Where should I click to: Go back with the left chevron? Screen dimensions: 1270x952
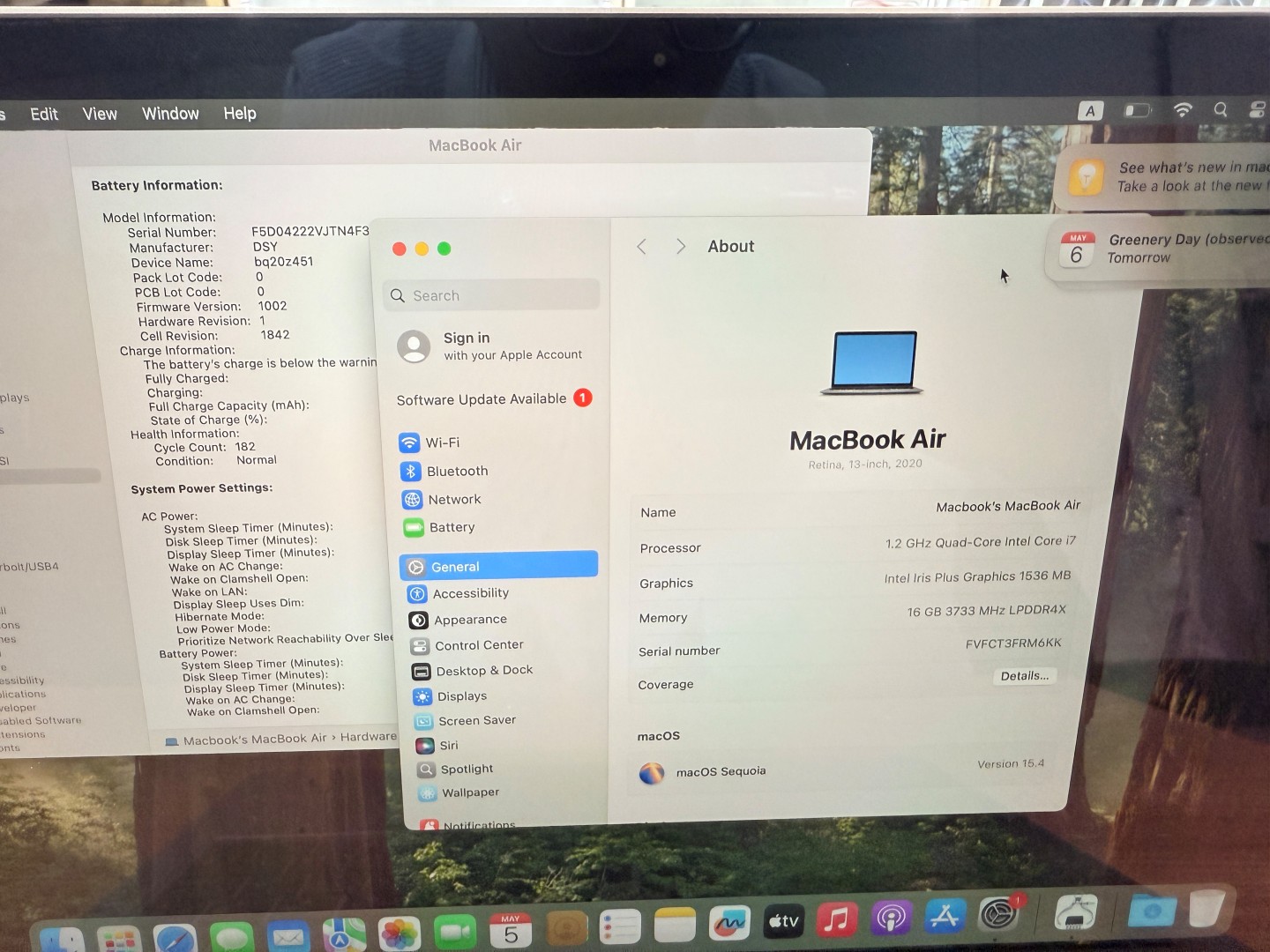(642, 247)
